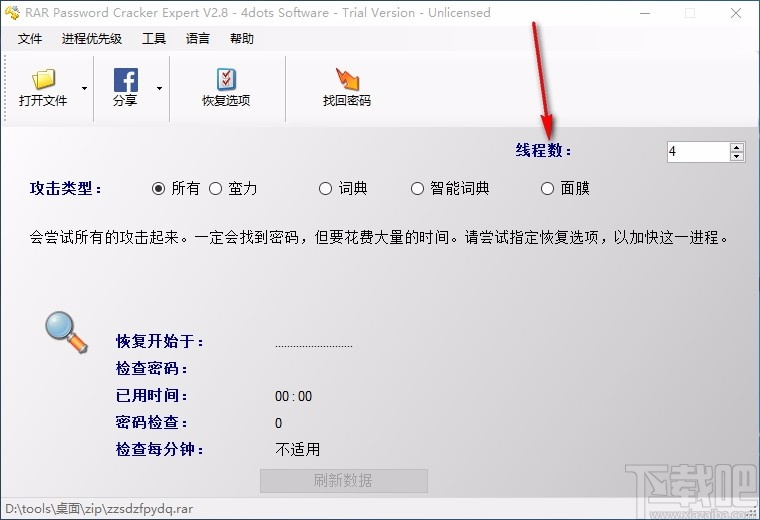Click the file path in the status bar
This screenshot has width=760, height=520.
coord(99,509)
